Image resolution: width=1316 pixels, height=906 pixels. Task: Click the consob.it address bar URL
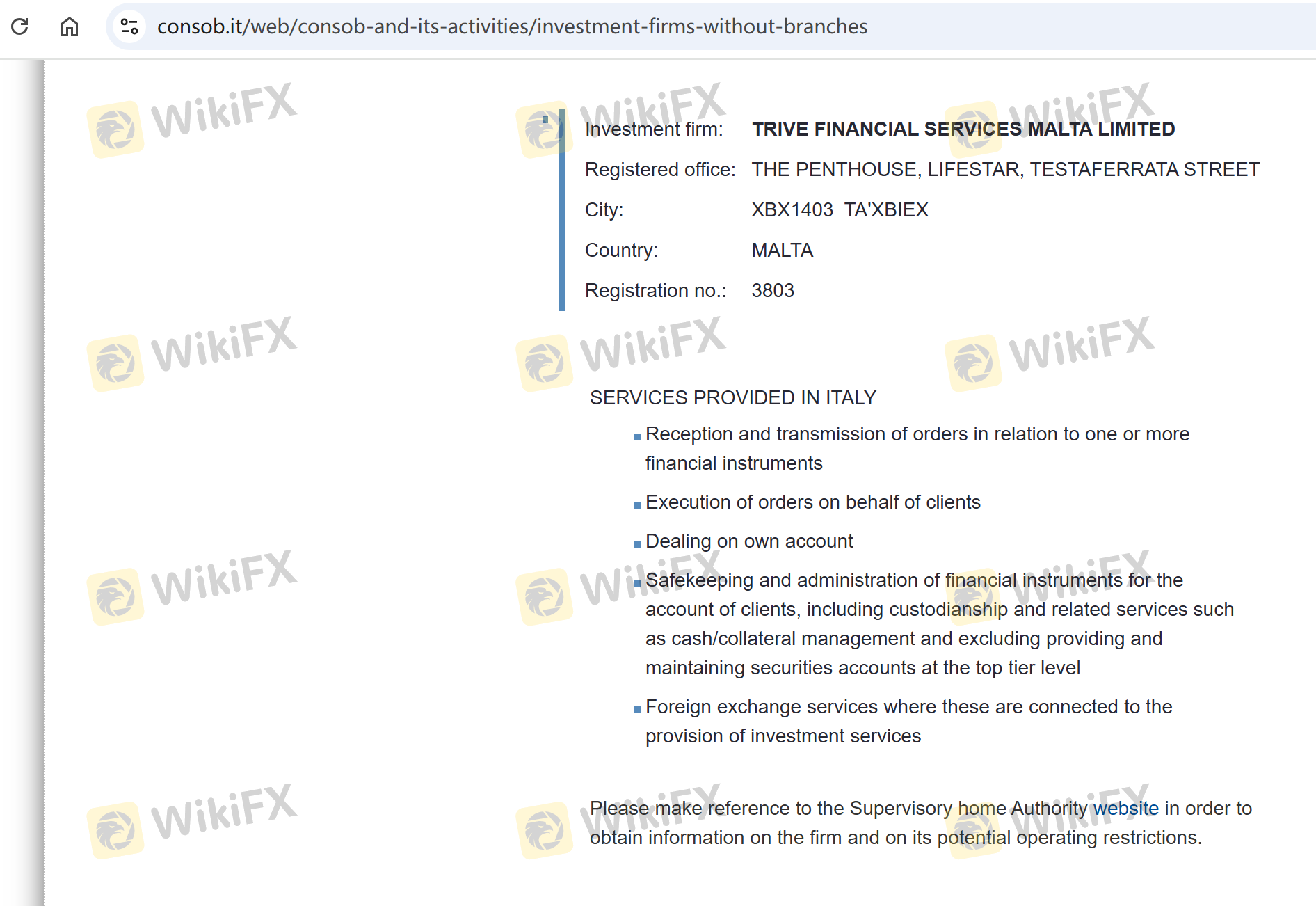[512, 26]
